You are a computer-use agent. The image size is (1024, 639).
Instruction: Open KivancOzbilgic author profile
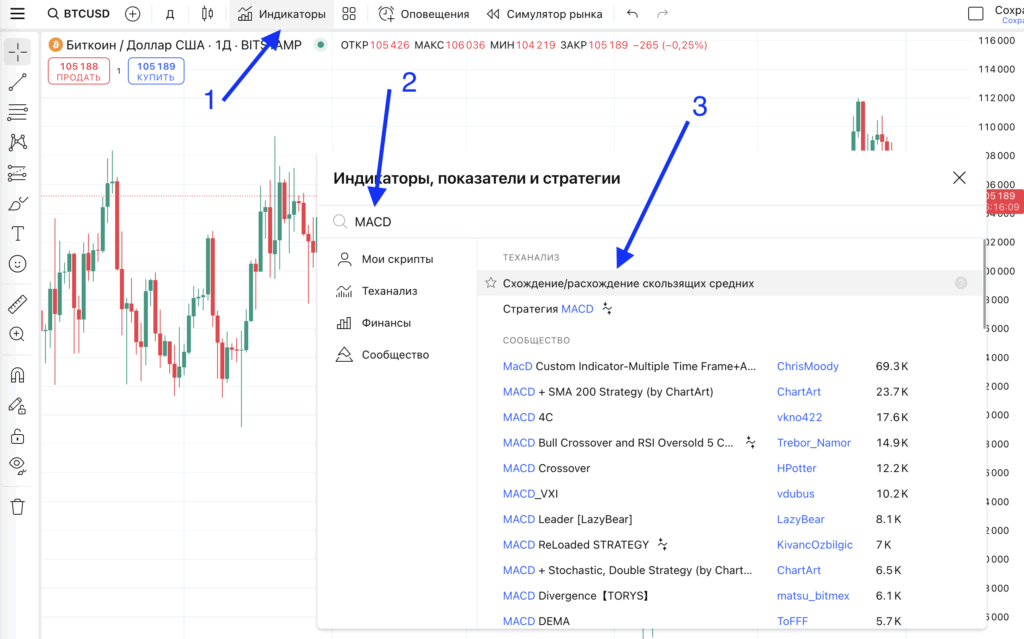(814, 545)
